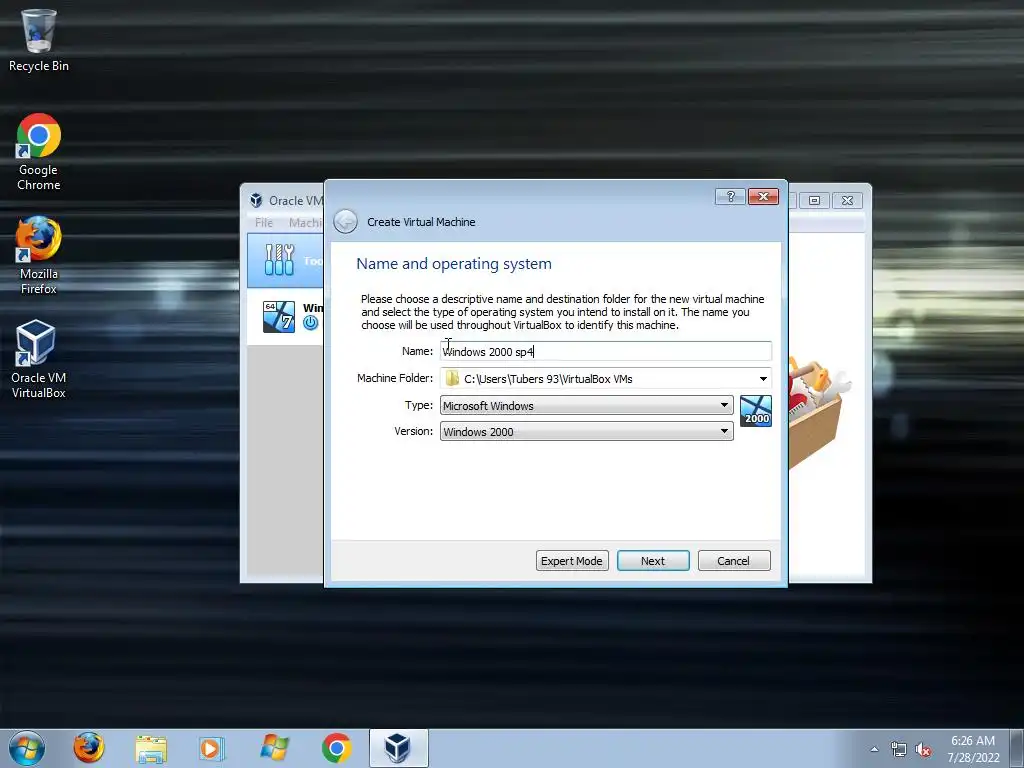Click the VirtualBox cube icon in title bar
Screen dimensions: 1024x768
[x=256, y=200]
